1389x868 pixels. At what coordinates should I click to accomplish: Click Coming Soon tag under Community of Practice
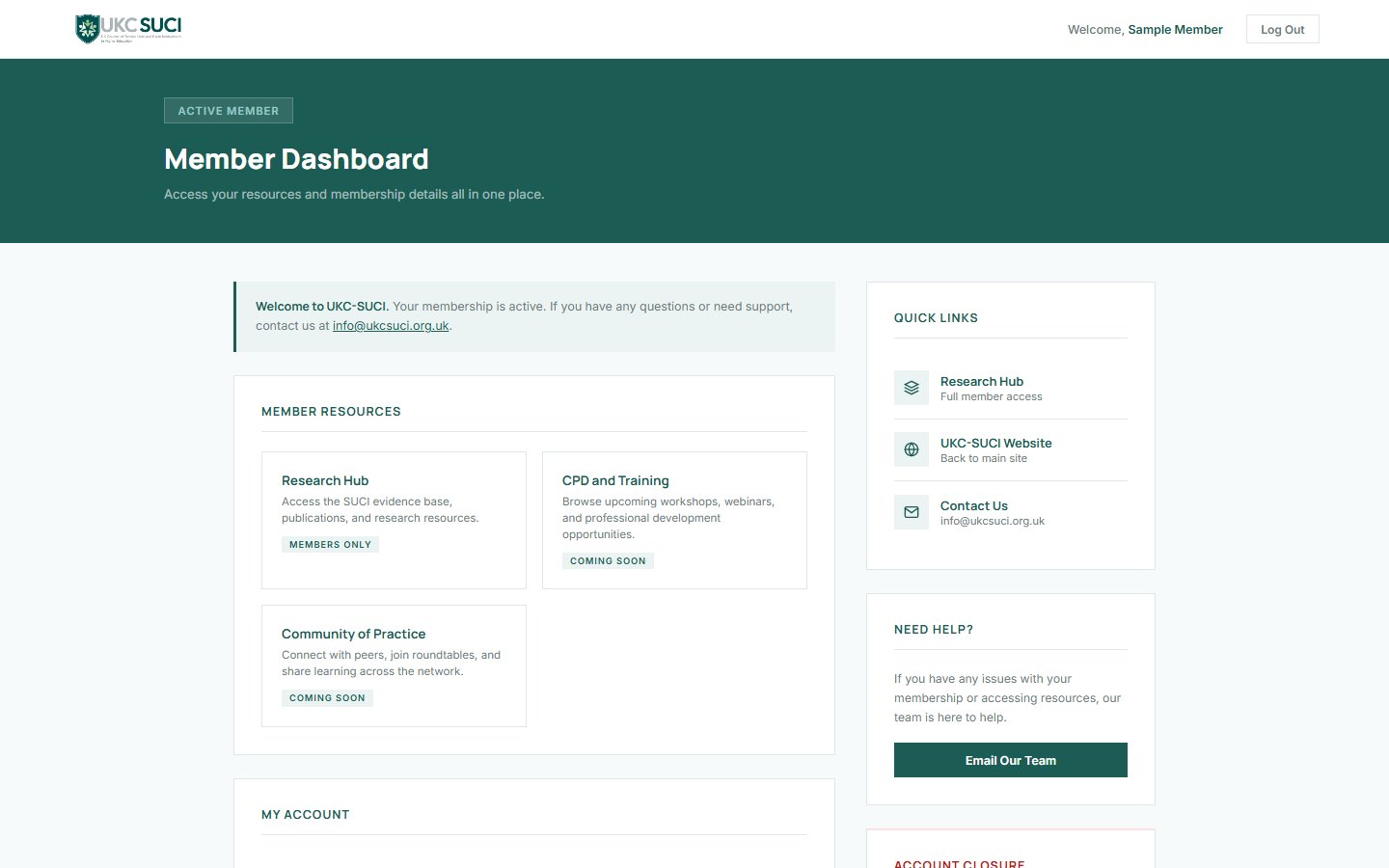point(327,698)
